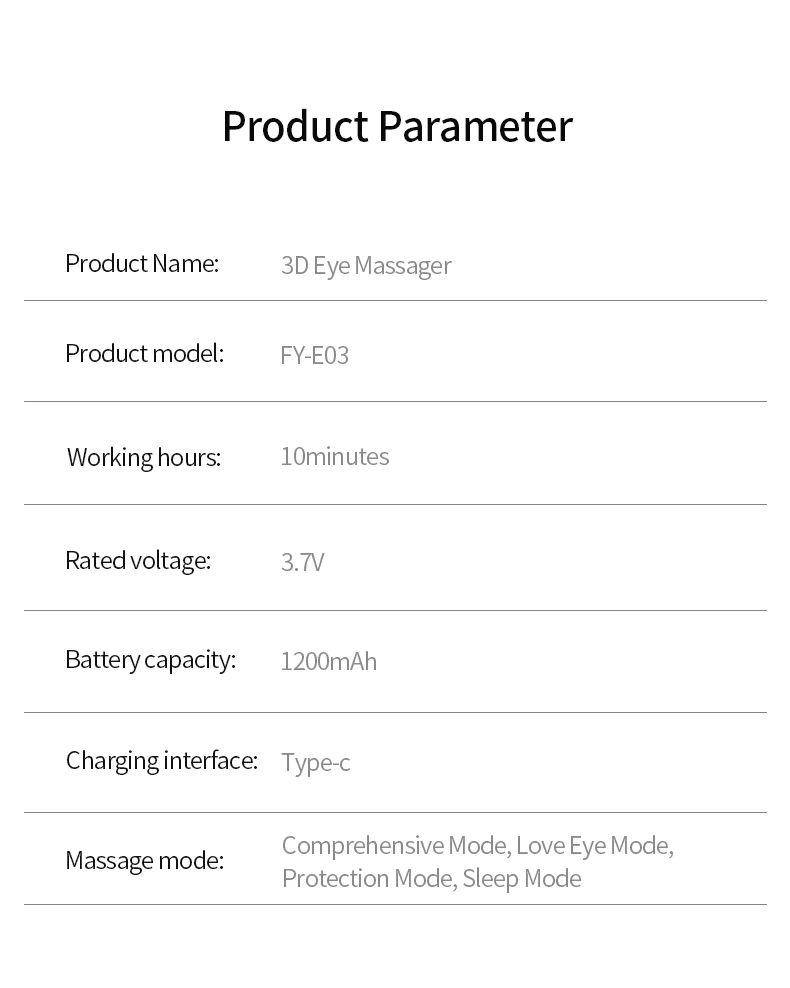This screenshot has height=988, width=790.
Task: Click the Product Parameter heading
Action: coord(396,127)
